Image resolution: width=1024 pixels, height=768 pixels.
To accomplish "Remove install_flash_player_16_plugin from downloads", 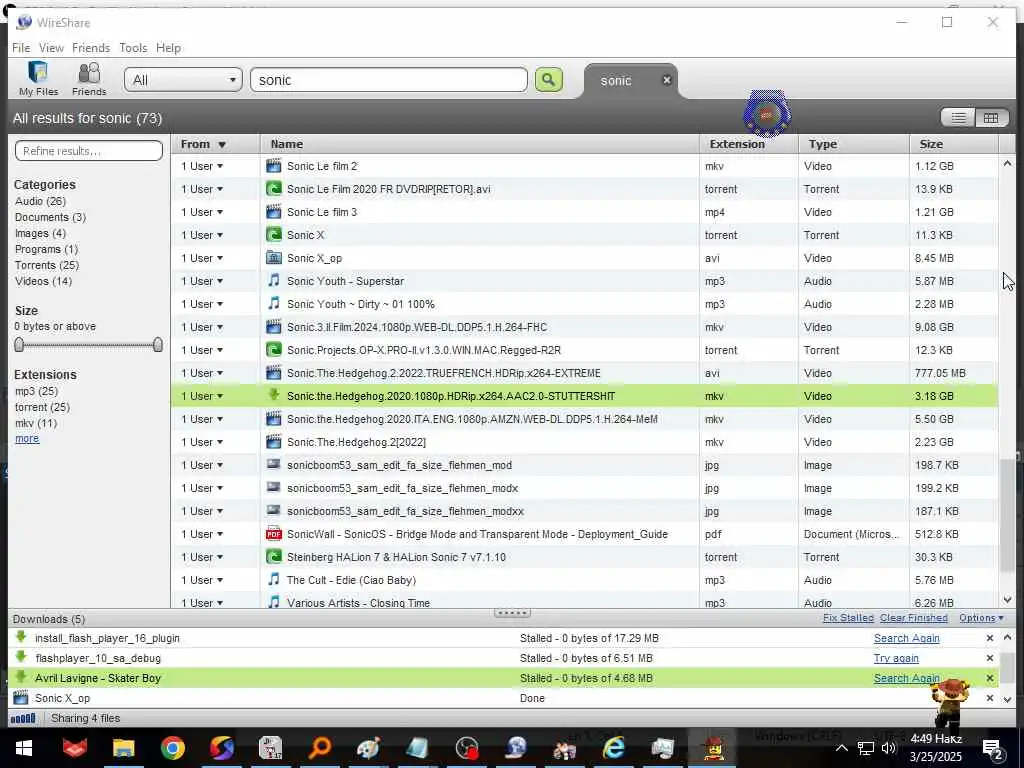I will [x=989, y=638].
